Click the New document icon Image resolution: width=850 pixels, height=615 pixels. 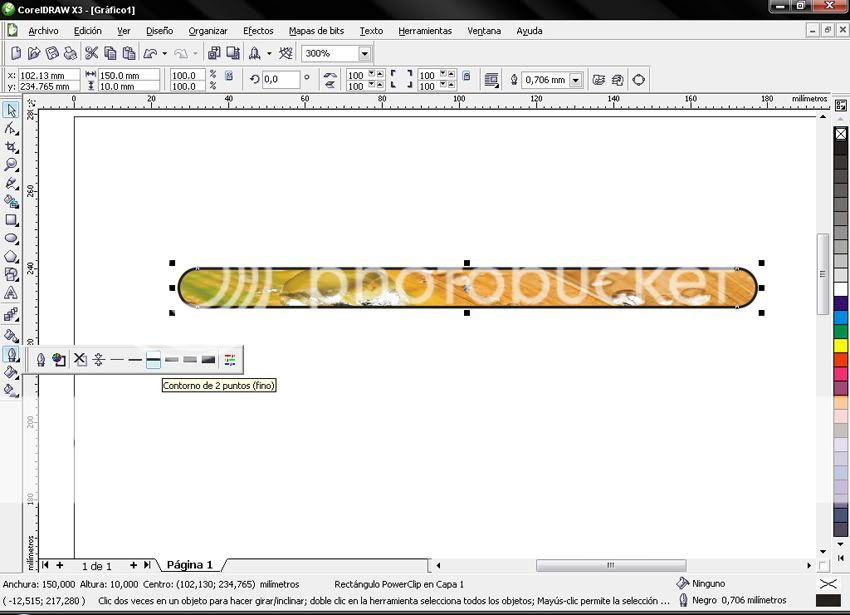tap(16, 53)
